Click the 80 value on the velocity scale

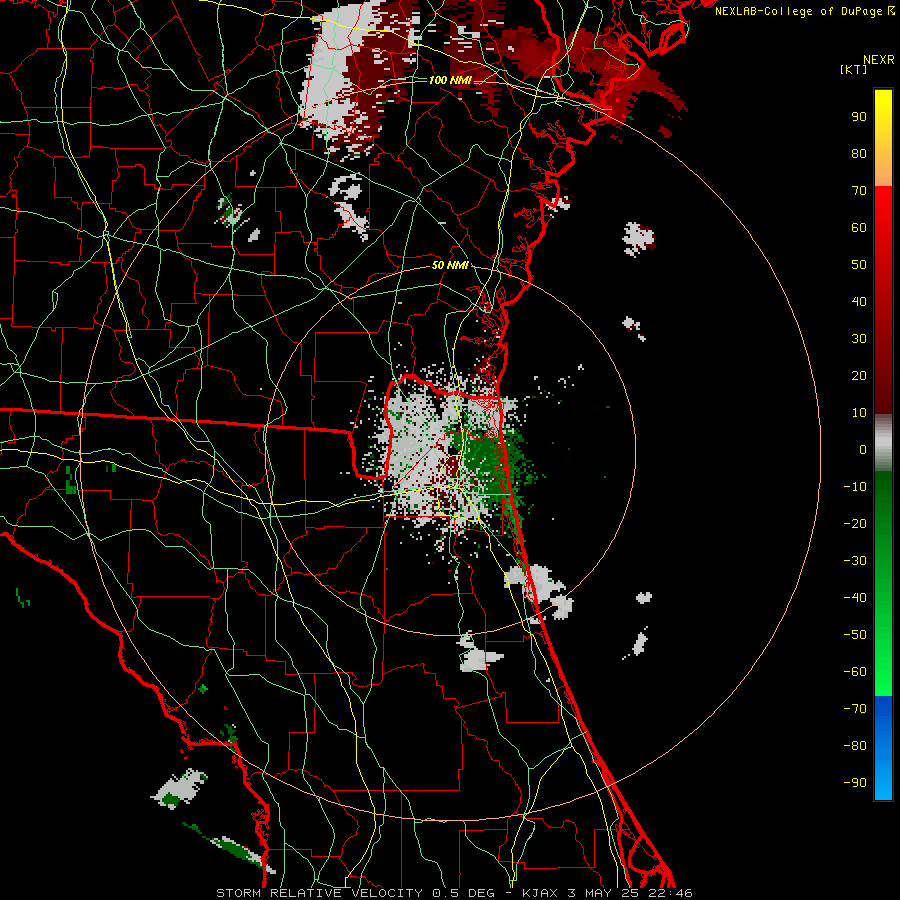[859, 154]
